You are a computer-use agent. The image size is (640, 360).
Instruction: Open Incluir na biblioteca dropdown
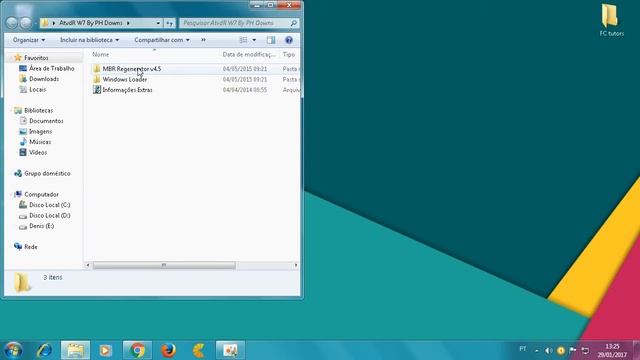click(89, 40)
